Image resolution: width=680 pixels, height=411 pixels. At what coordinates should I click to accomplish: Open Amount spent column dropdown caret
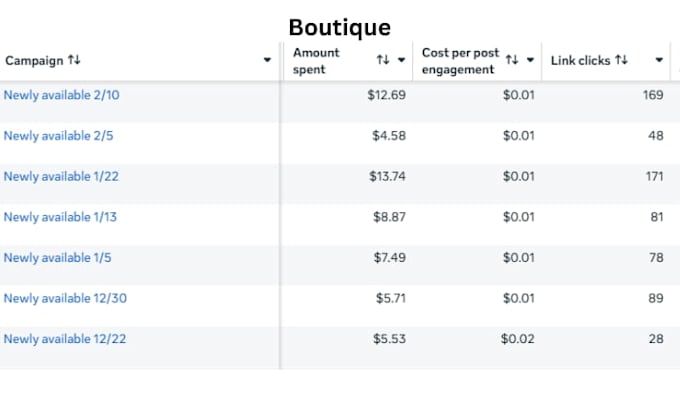pos(401,60)
